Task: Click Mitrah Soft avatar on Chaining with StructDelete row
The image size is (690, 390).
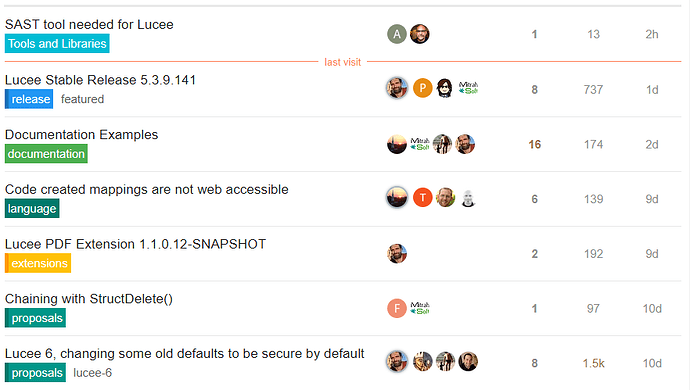Action: coord(420,308)
